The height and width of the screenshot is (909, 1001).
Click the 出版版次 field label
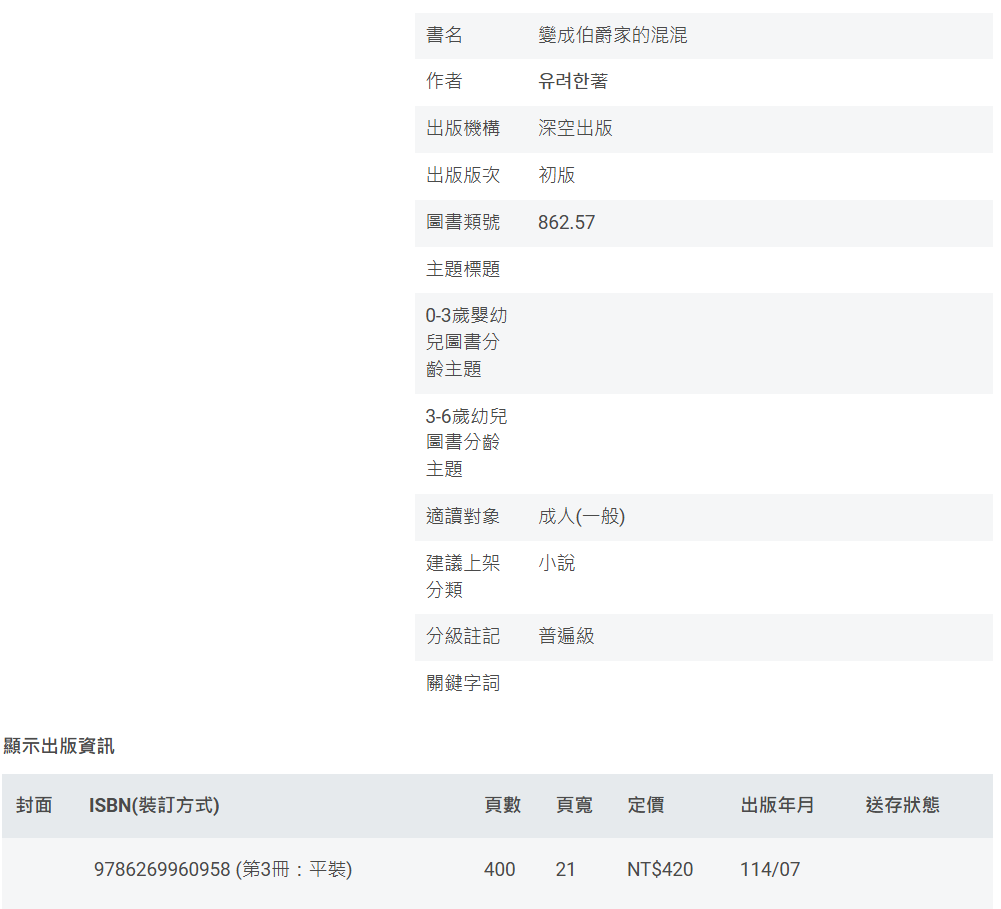coord(463,175)
